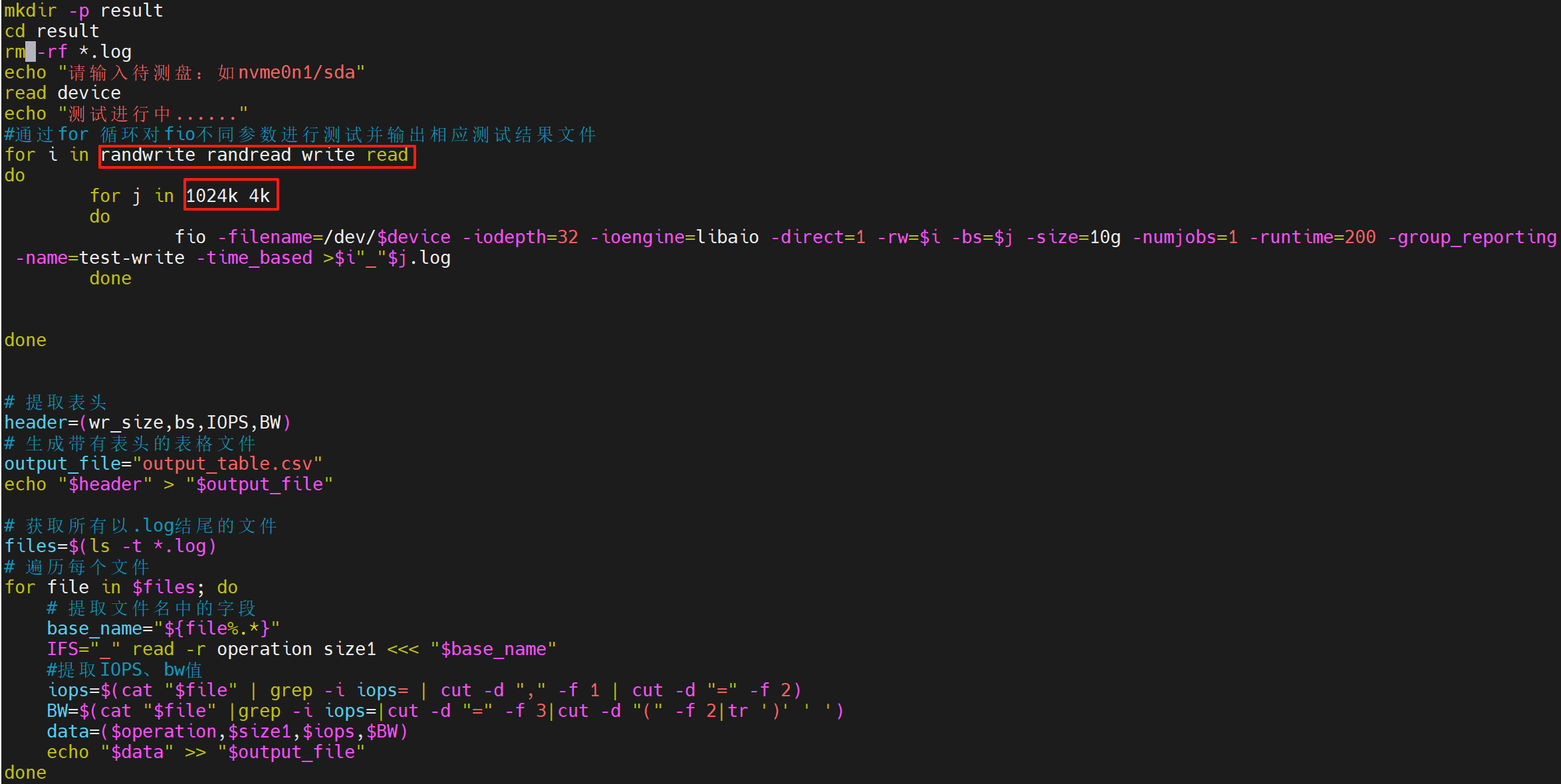Image resolution: width=1561 pixels, height=784 pixels.
Task: Click the text cursor block after 'rm'
Action: coord(31,52)
